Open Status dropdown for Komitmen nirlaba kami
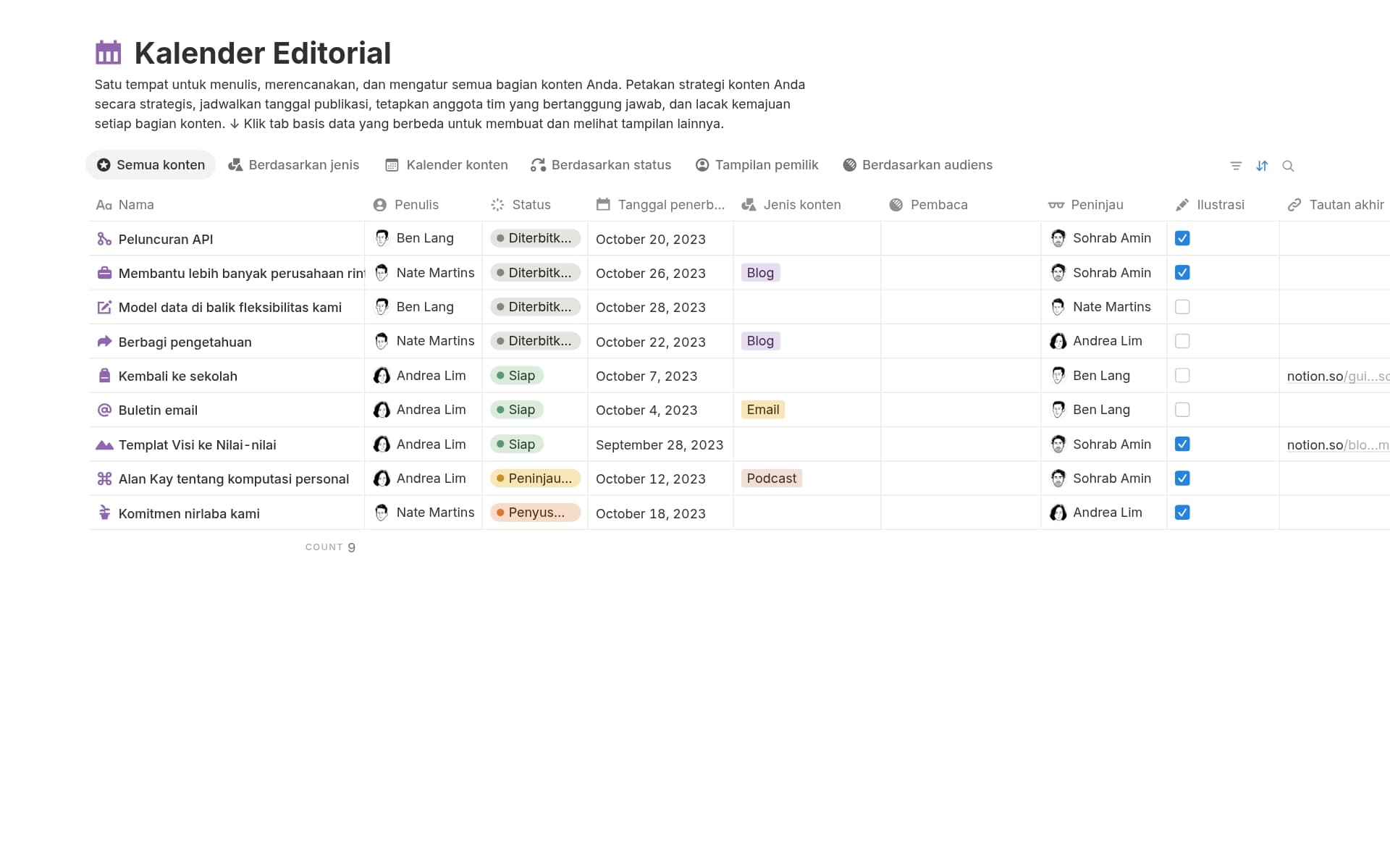1390x868 pixels. click(x=535, y=513)
